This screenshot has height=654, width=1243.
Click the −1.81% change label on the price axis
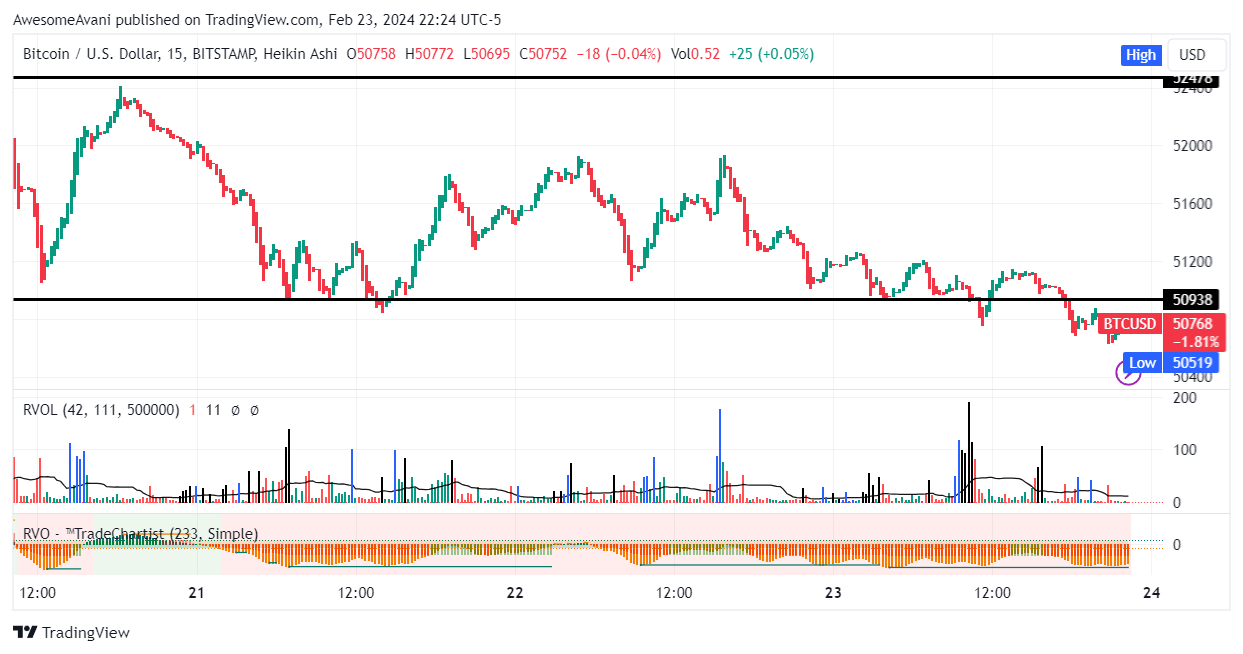tap(1194, 342)
